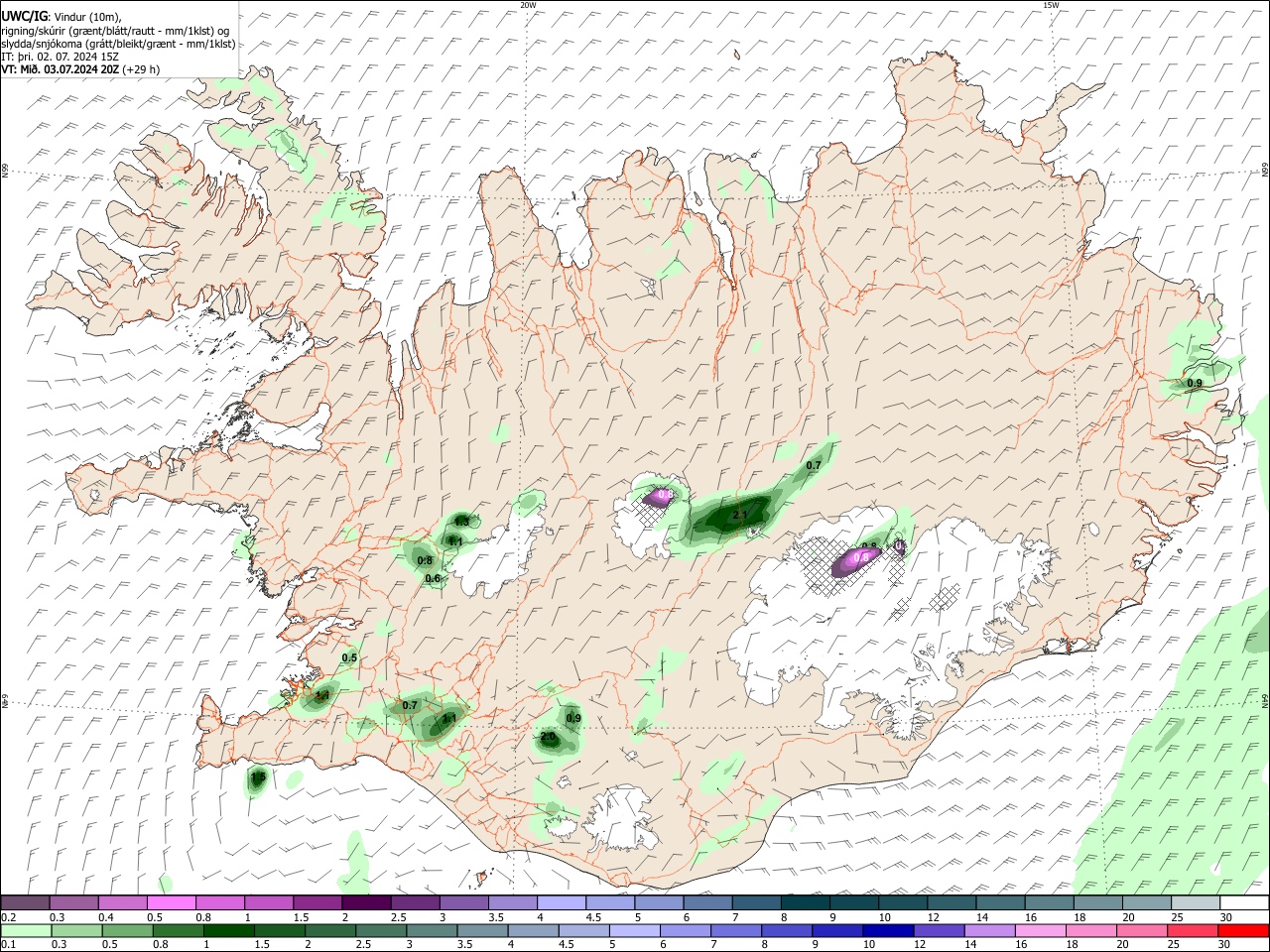This screenshot has height=952, width=1270.
Task: Click the "1.3" rainfall value on the map
Action: coord(461,522)
